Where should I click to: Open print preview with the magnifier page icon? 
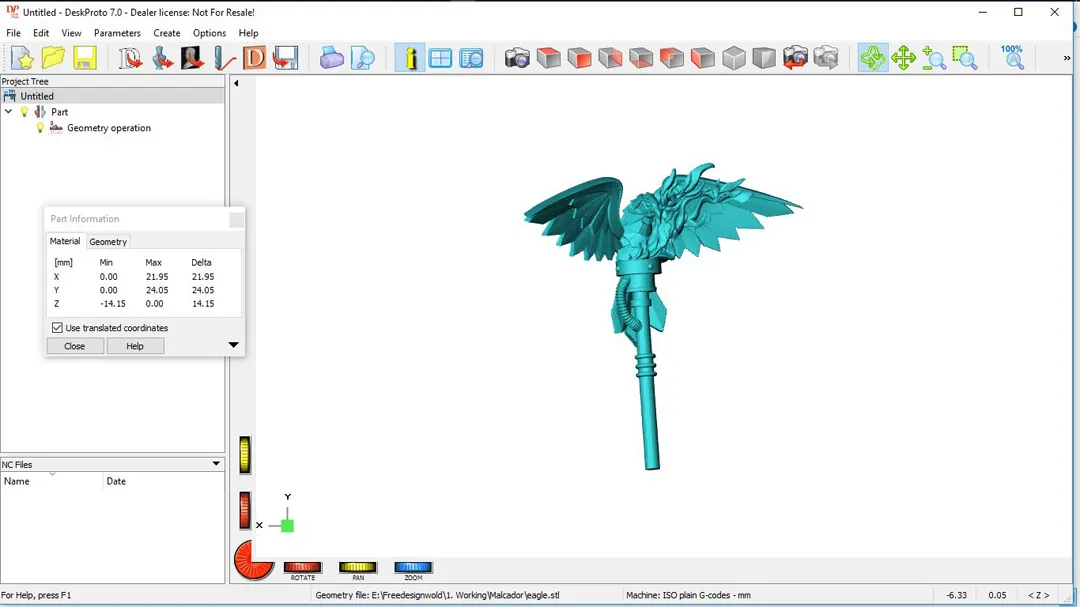[x=362, y=58]
